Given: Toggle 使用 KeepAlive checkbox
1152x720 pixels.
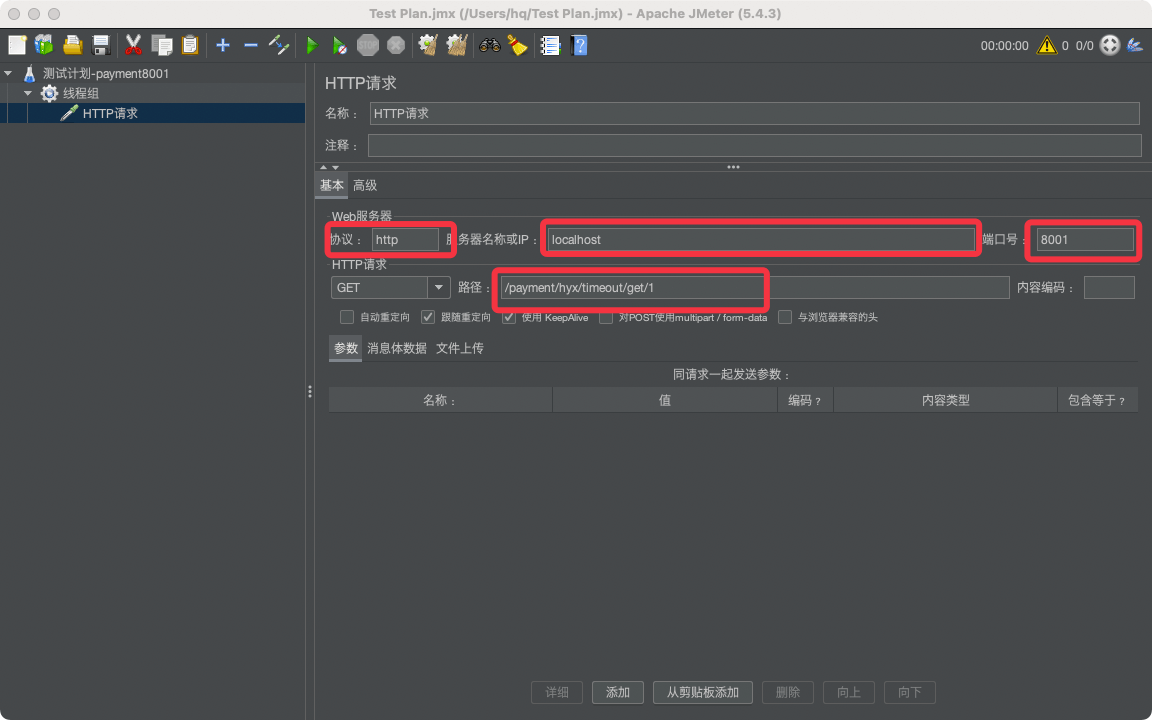Looking at the screenshot, I should 508,317.
